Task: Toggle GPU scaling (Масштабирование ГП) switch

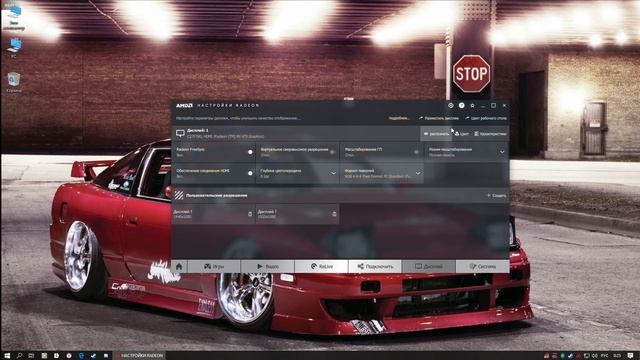Action: [x=416, y=152]
